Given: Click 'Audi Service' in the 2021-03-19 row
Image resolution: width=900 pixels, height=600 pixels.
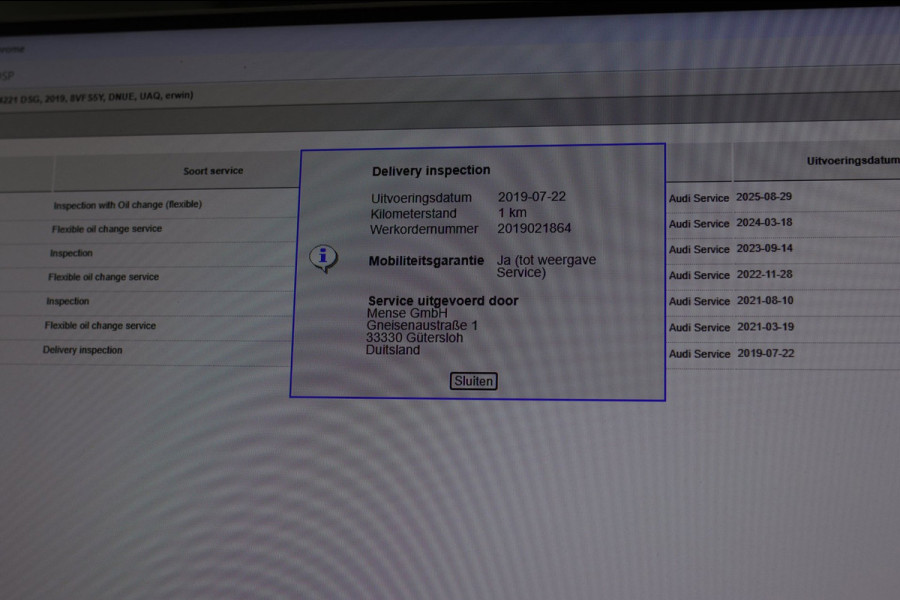Looking at the screenshot, I should click(x=700, y=328).
